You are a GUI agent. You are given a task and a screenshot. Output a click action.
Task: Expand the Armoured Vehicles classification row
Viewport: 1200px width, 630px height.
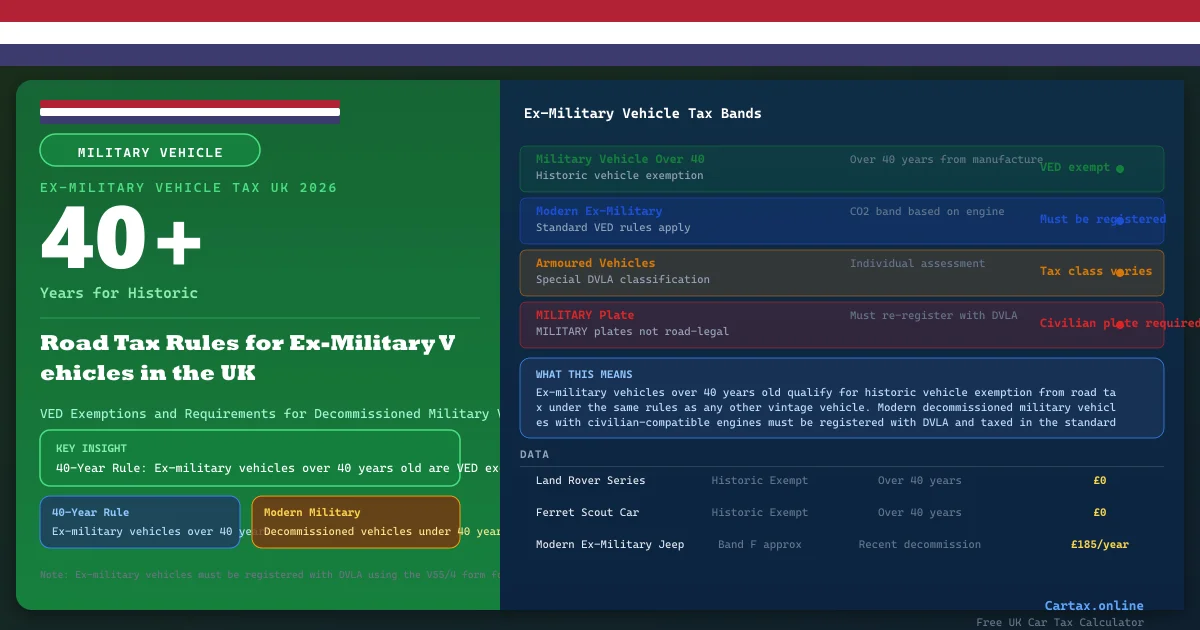[x=841, y=272]
